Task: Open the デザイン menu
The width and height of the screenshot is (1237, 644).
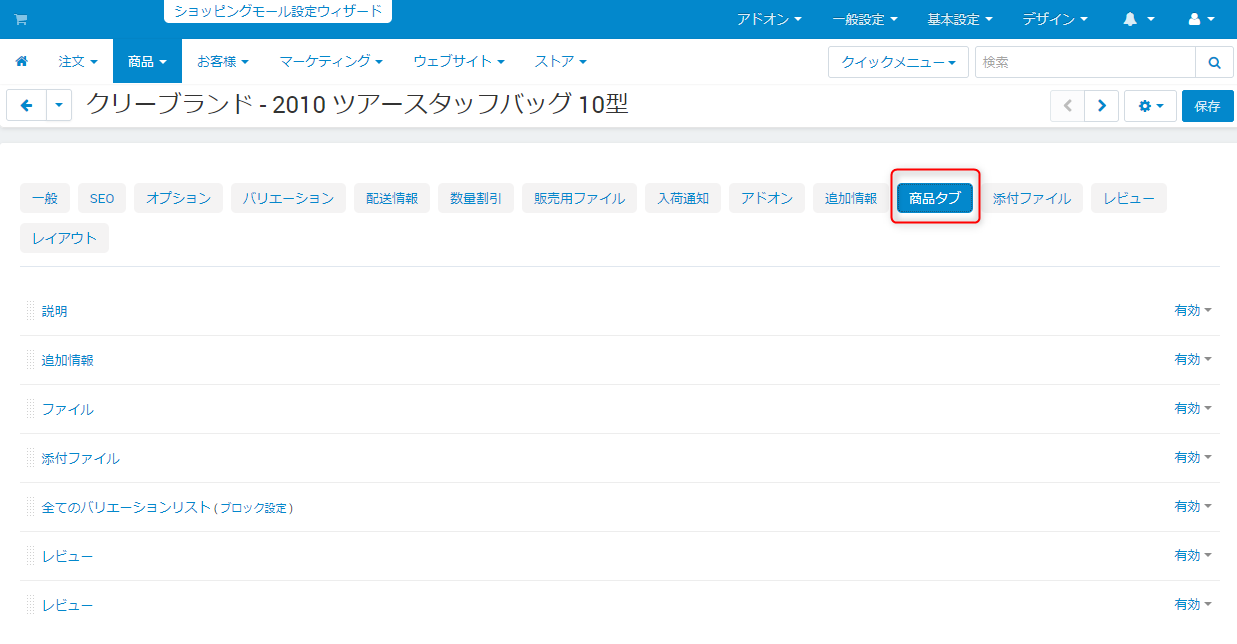Action: click(x=1055, y=19)
